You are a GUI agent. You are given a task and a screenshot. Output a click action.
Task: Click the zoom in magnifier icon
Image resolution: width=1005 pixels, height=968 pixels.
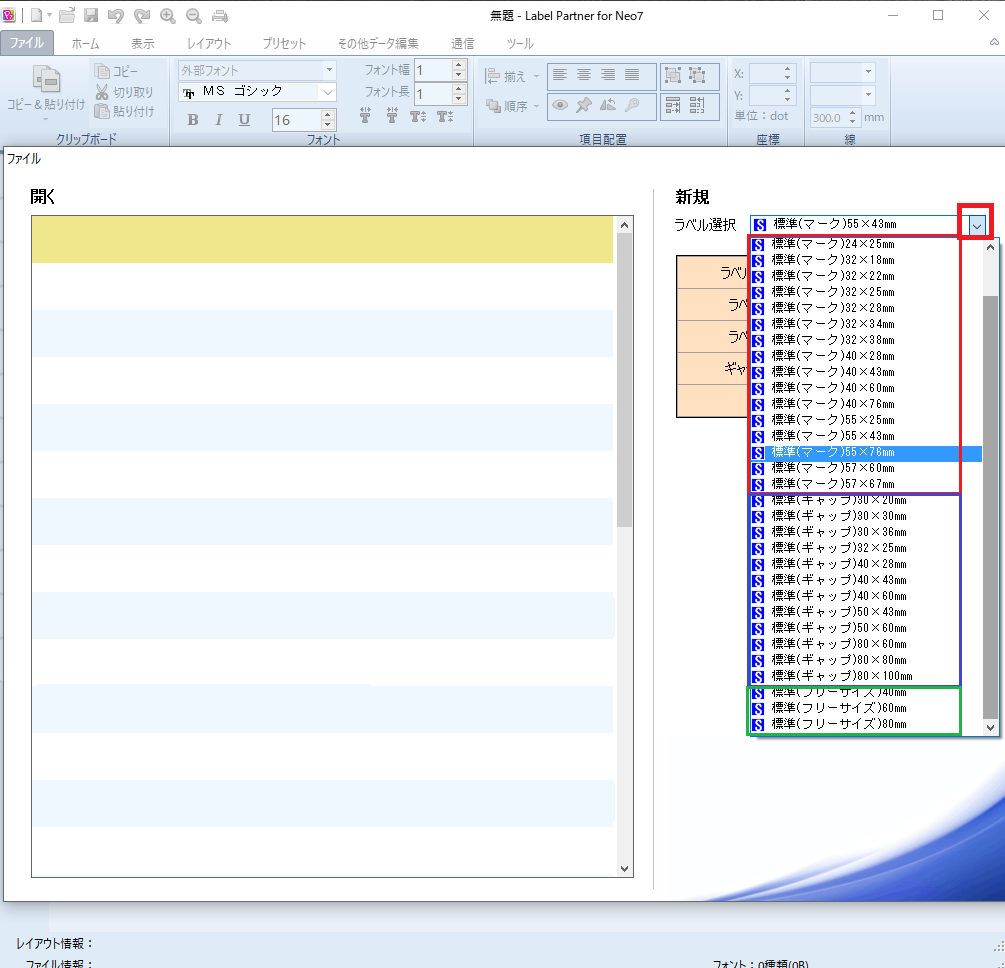pos(168,15)
